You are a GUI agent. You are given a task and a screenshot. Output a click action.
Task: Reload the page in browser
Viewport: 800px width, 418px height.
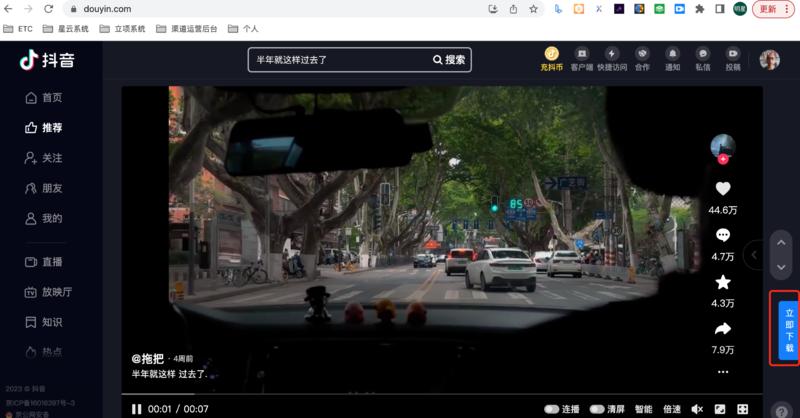48,9
